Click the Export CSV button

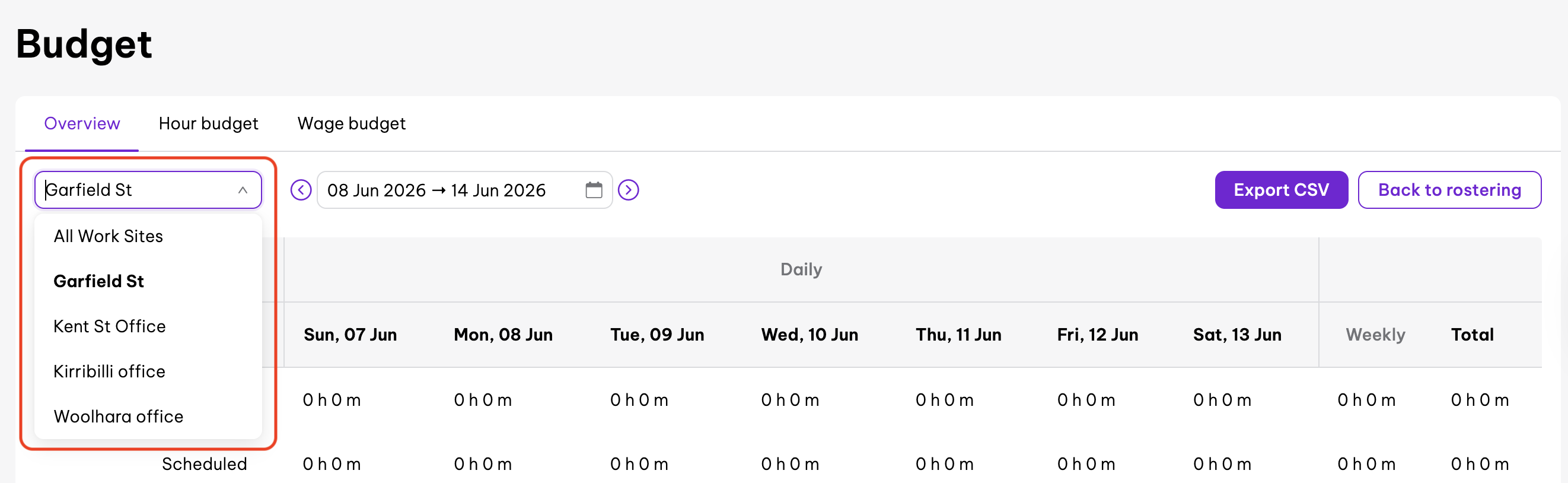pyautogui.click(x=1281, y=190)
